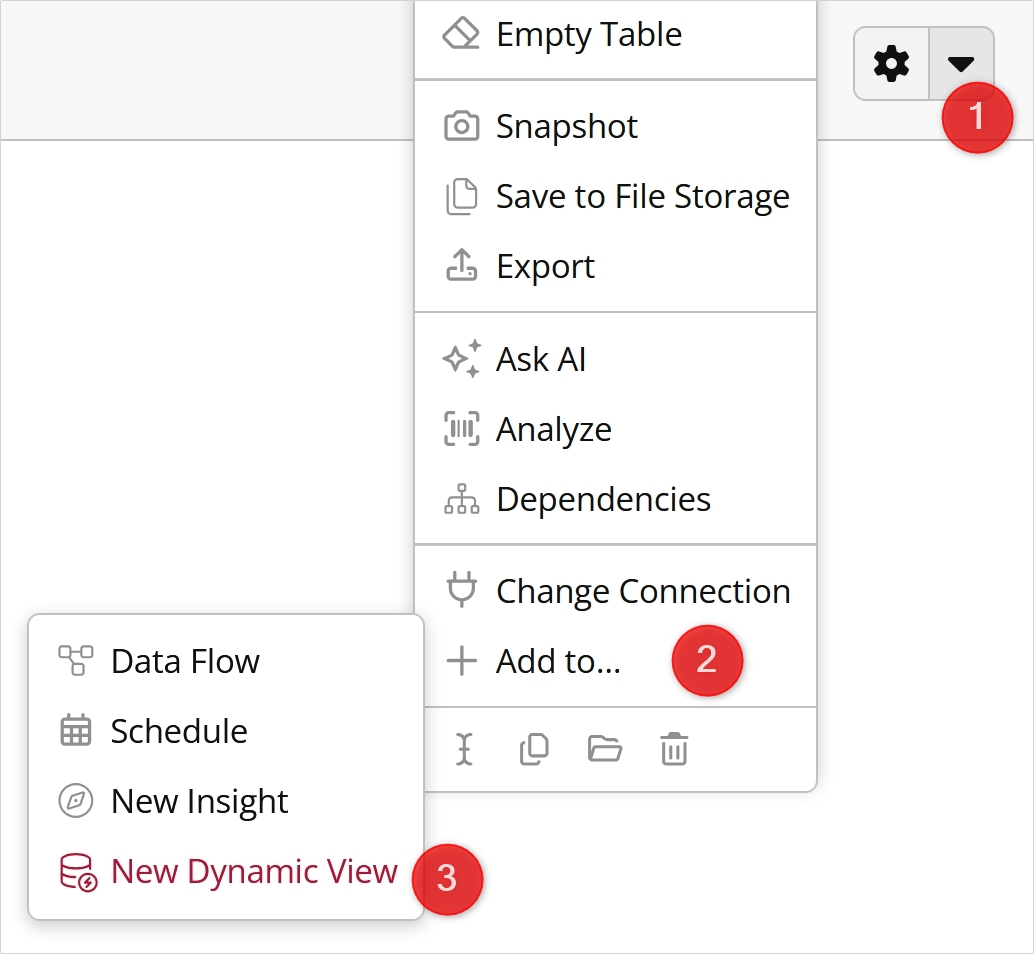Select Save to File Storage
1034x954 pixels.
615,196
